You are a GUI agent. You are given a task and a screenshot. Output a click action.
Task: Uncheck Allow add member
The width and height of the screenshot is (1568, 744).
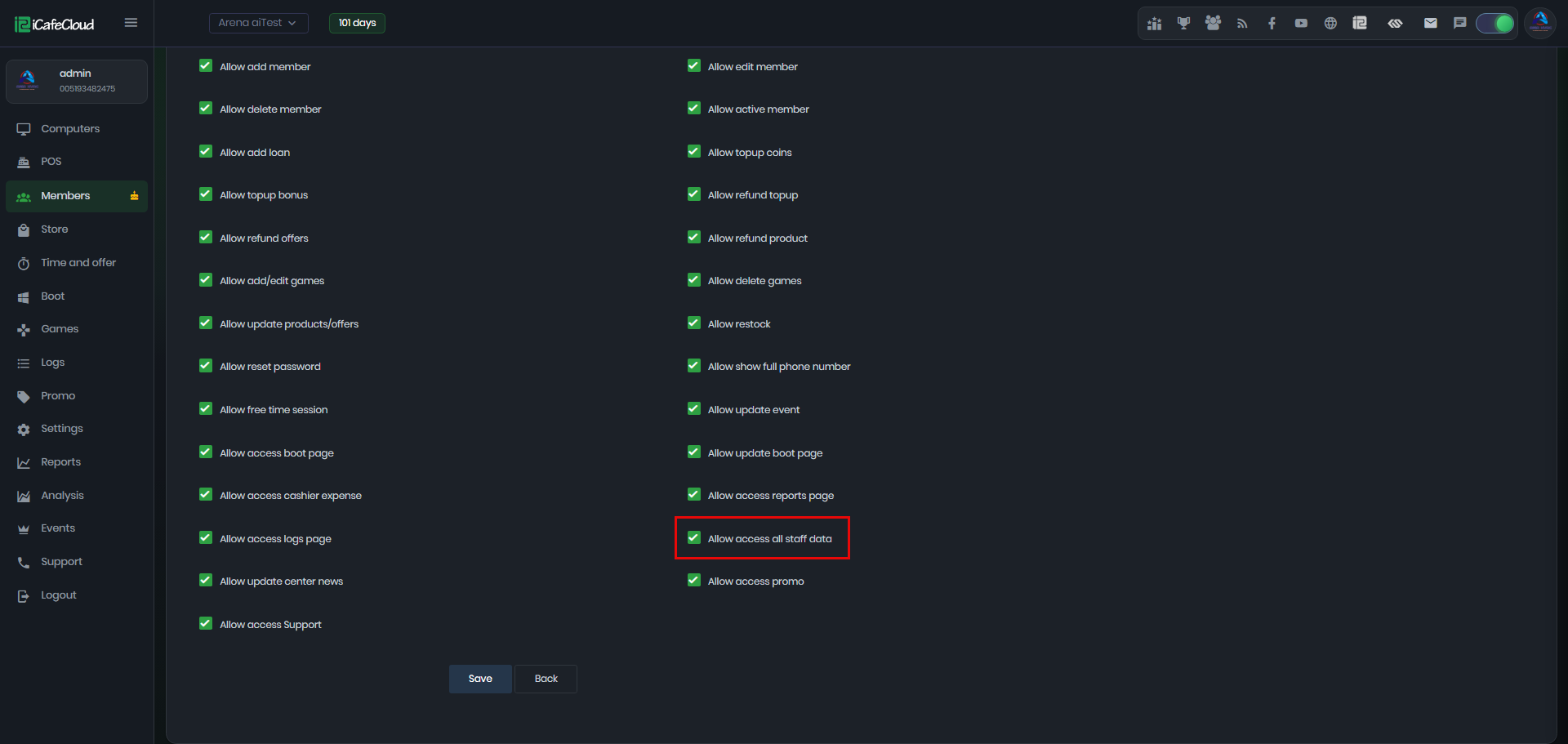[206, 66]
